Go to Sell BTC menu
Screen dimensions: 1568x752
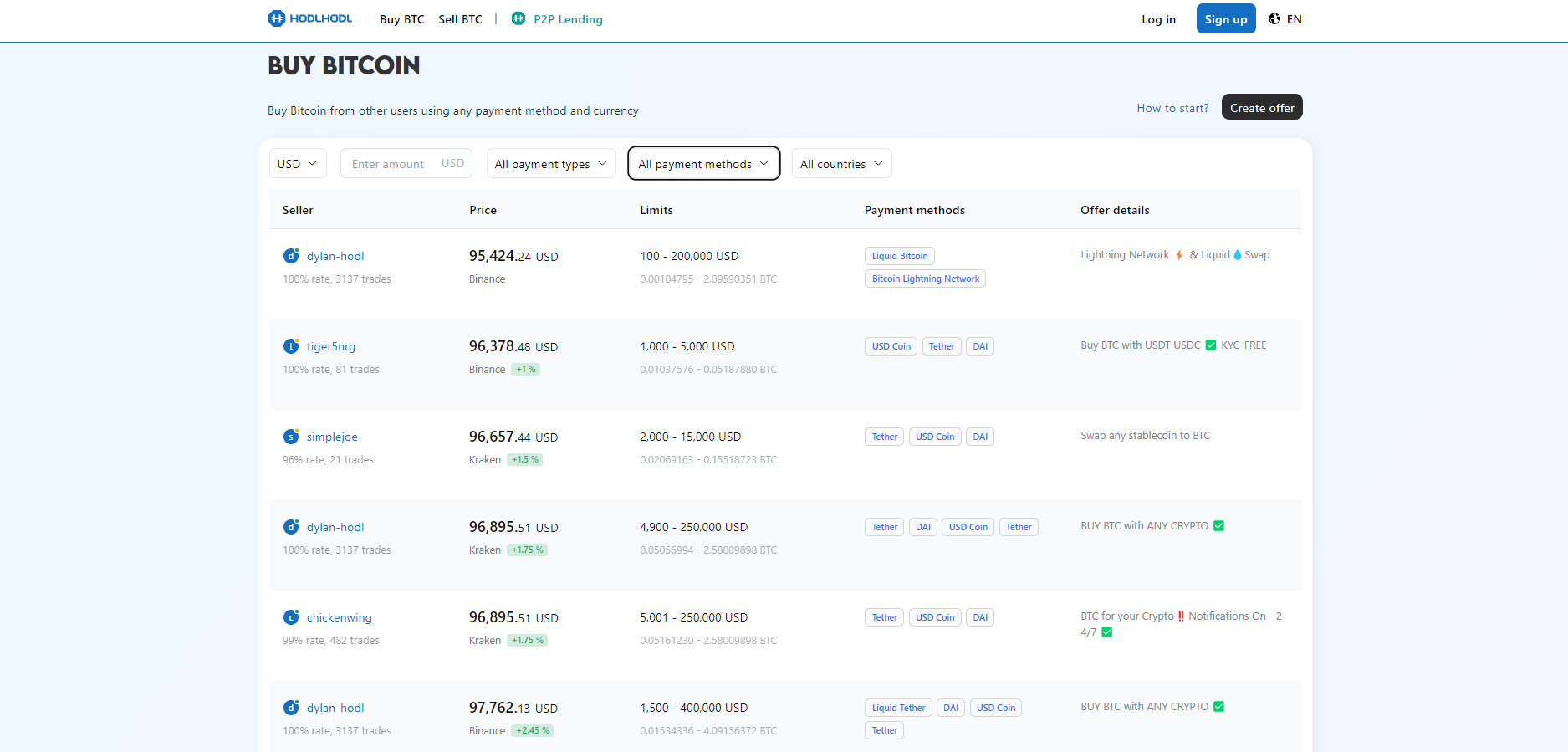460,19
